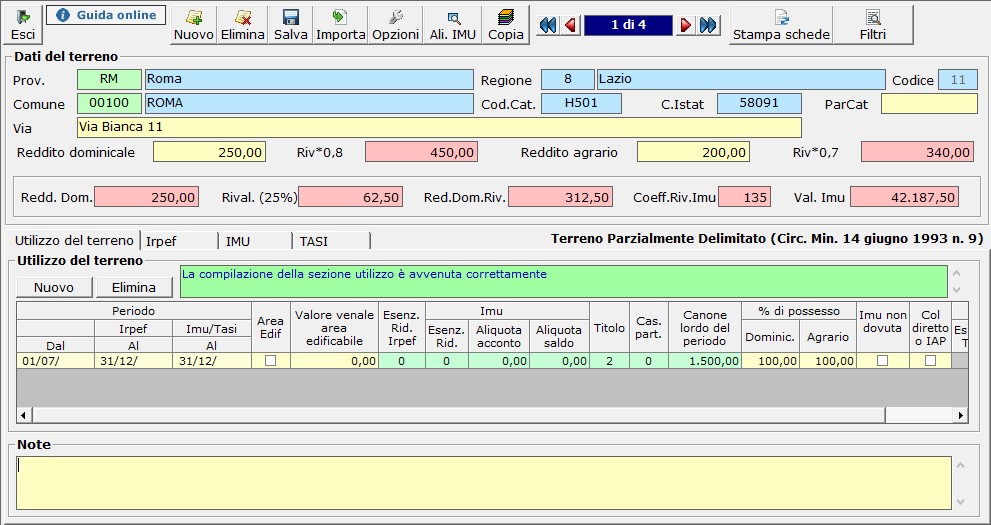This screenshot has height=525, width=991.
Task: Go to the next record arrow
Action: point(686,25)
